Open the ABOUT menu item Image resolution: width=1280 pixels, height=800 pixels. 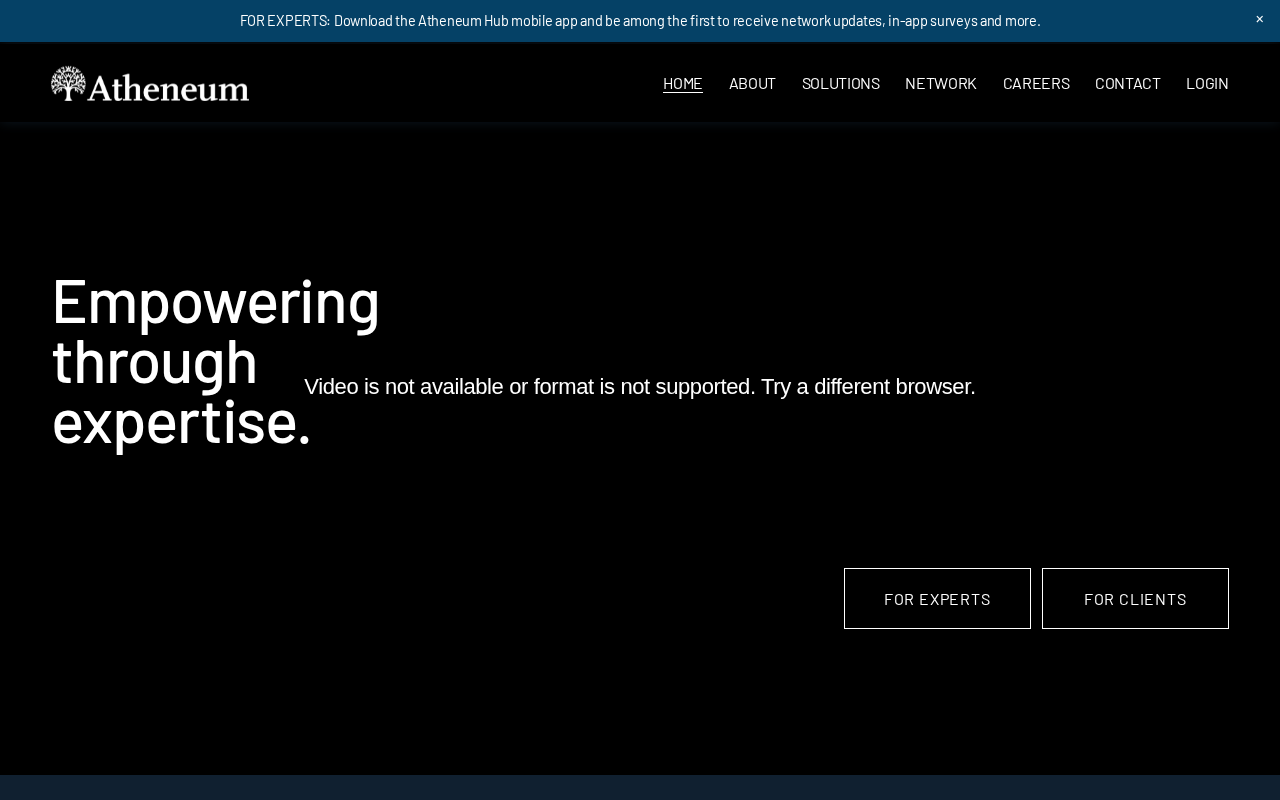(752, 83)
